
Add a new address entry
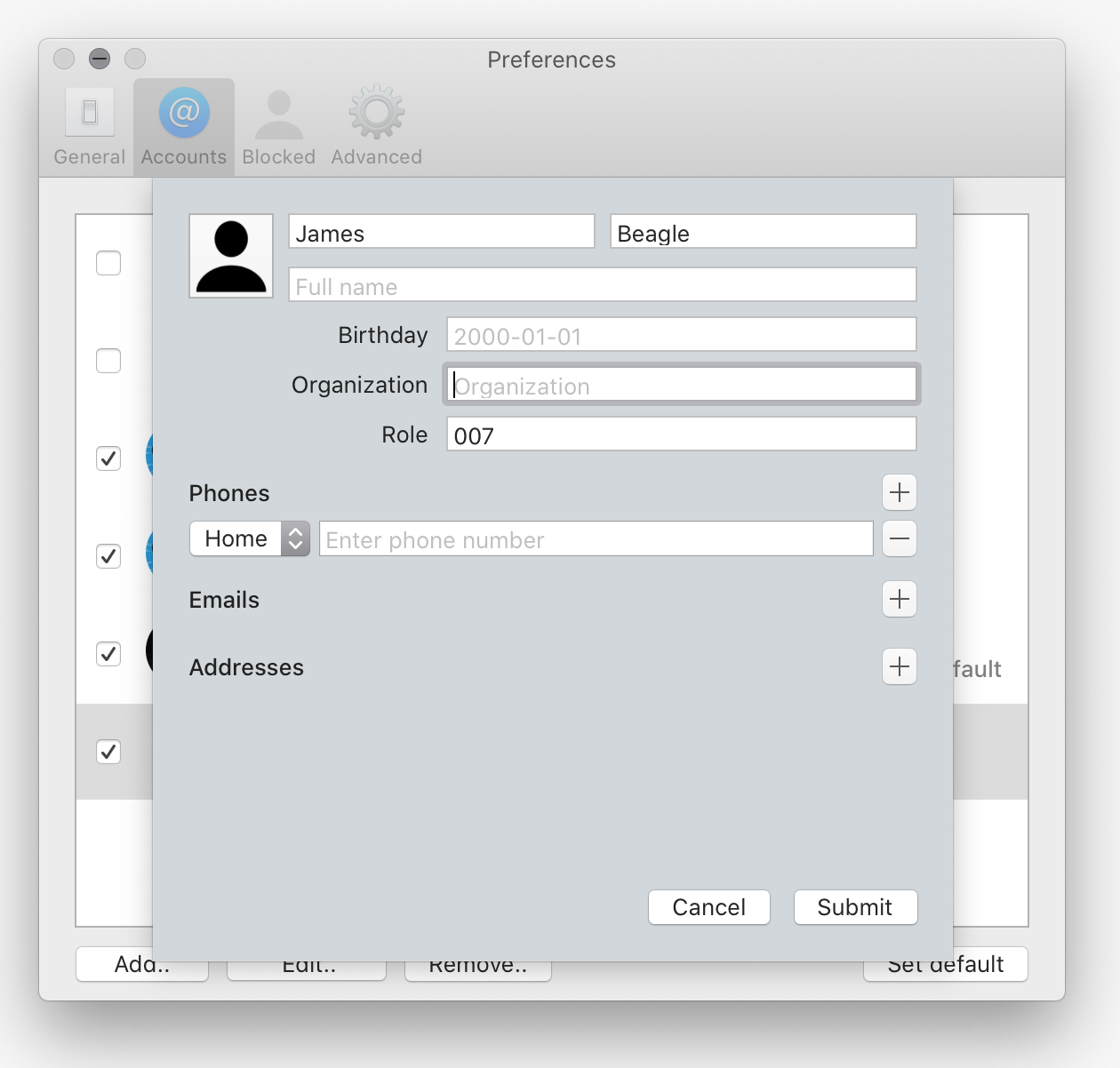pyautogui.click(x=899, y=666)
